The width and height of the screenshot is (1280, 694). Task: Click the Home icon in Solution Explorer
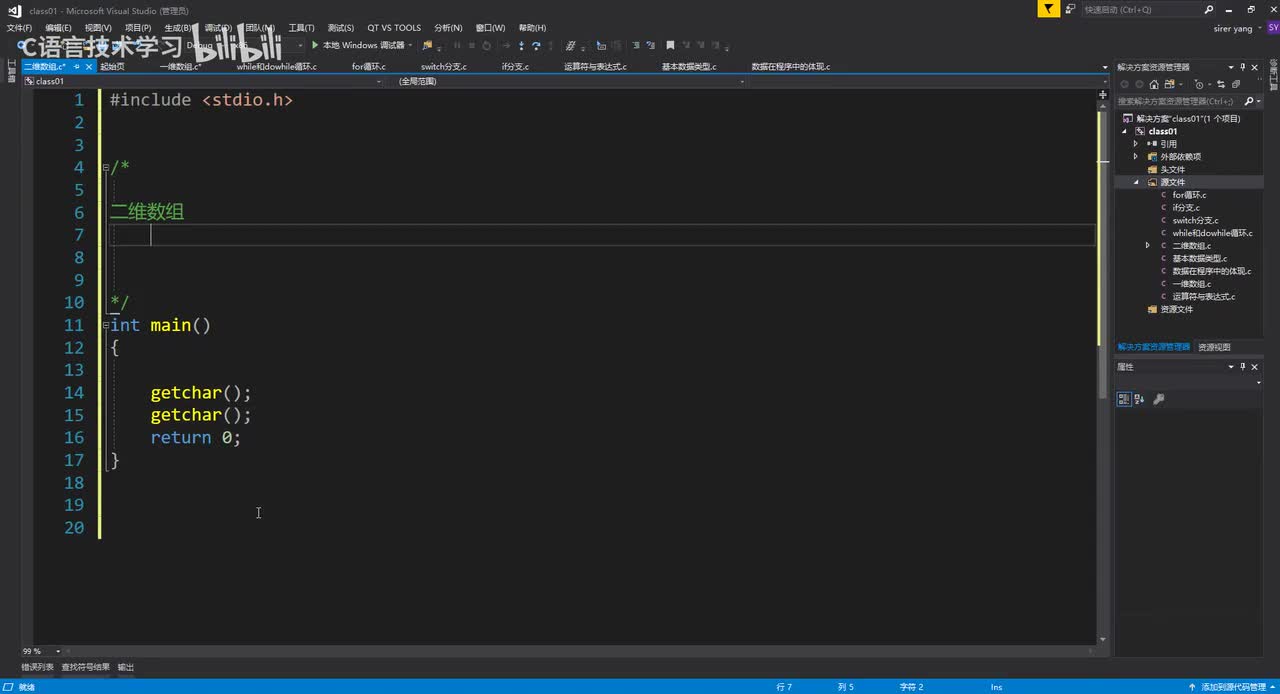pos(1154,85)
